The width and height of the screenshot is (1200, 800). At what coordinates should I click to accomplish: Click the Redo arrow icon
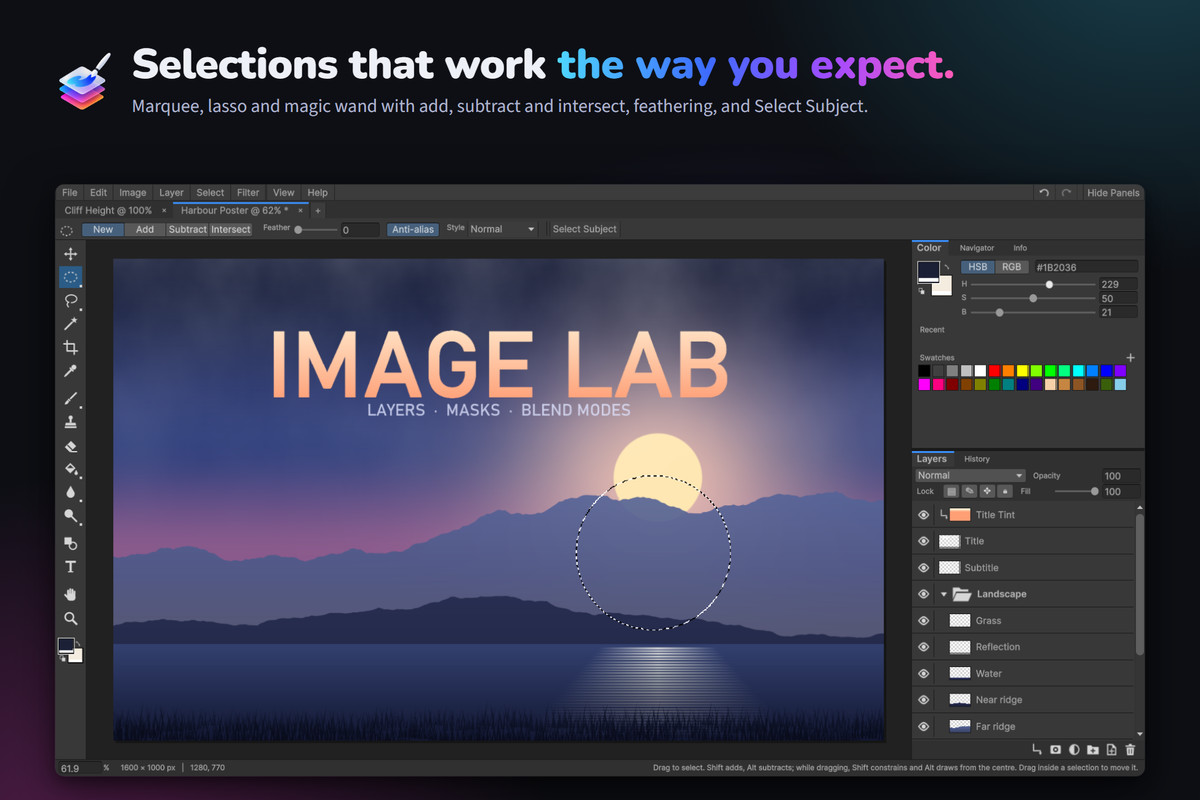(x=1066, y=193)
